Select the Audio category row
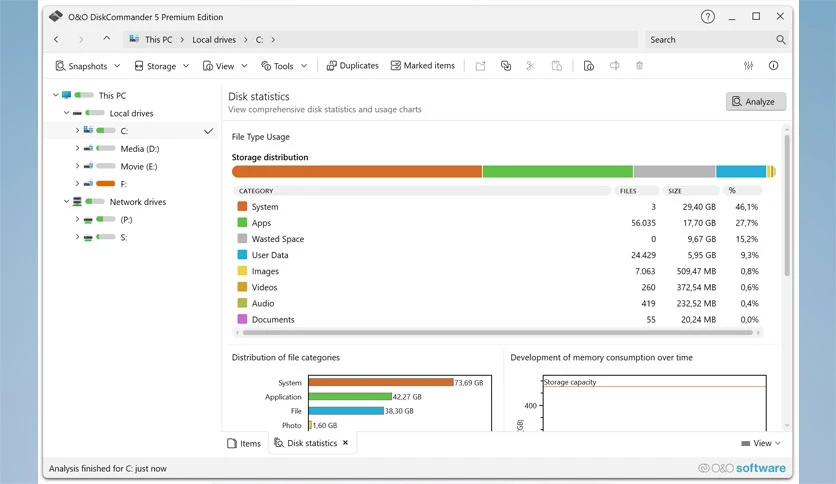Viewport: 836px width, 484px height. (x=497, y=303)
